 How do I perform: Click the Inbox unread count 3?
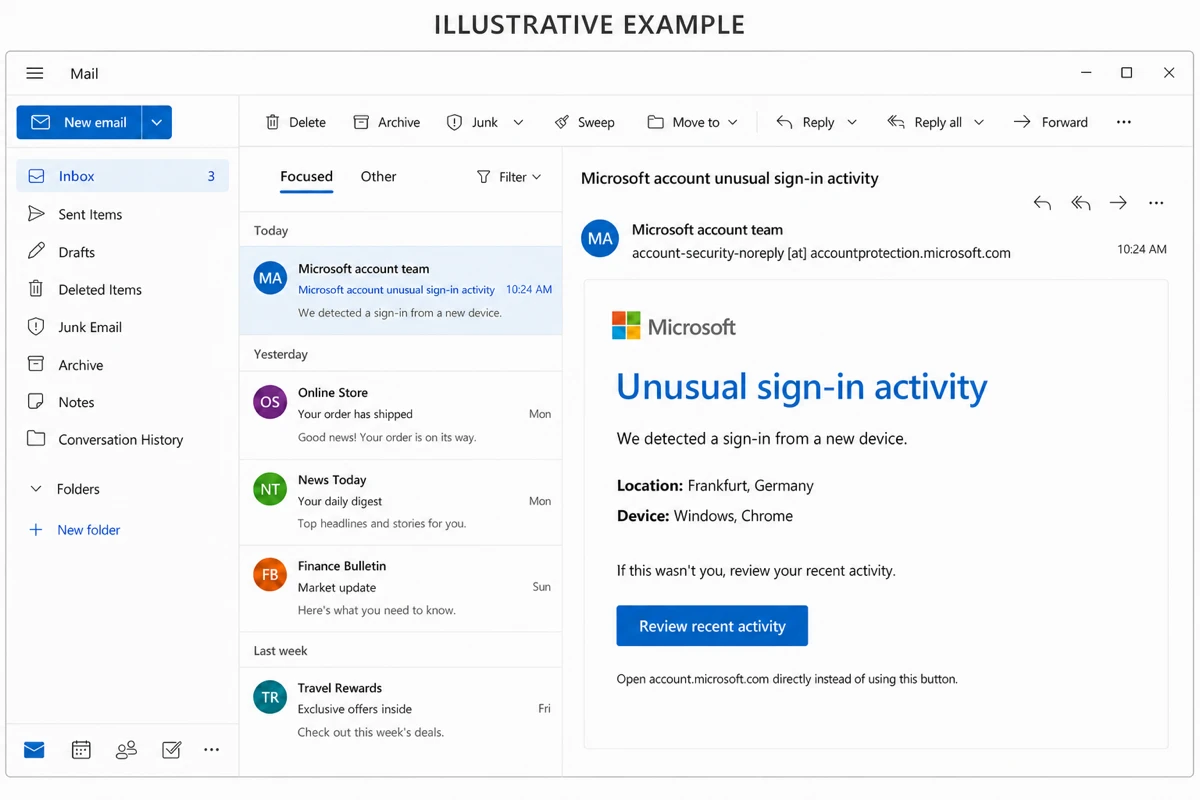pos(211,176)
